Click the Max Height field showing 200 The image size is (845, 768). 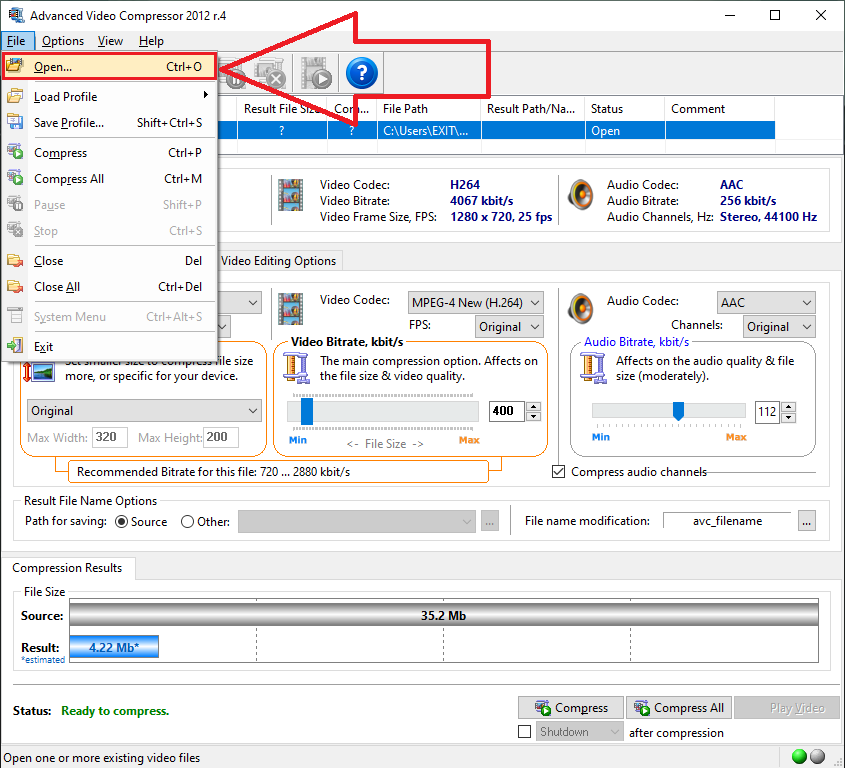tap(221, 437)
